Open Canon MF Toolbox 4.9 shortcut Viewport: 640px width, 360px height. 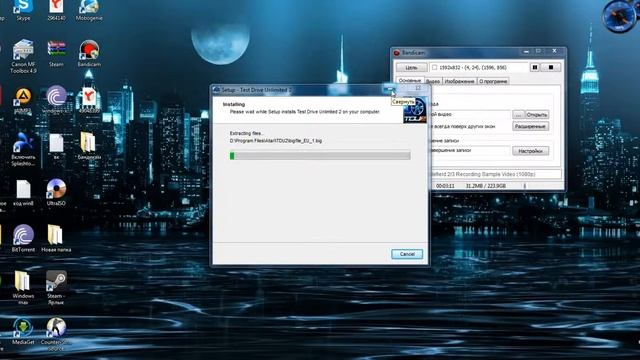point(23,56)
